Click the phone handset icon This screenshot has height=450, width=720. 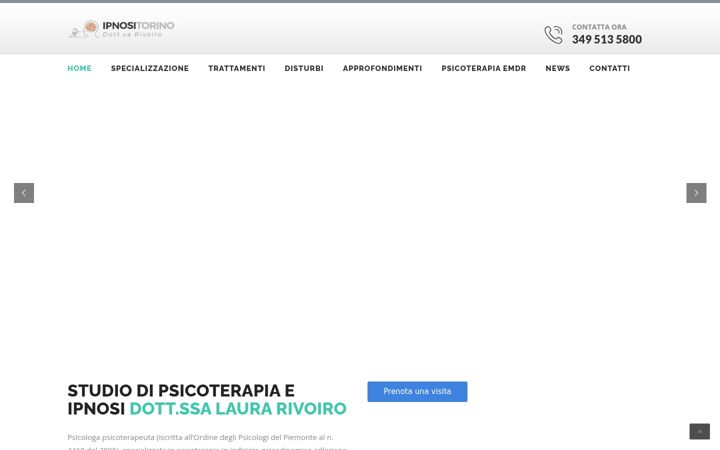click(x=553, y=35)
